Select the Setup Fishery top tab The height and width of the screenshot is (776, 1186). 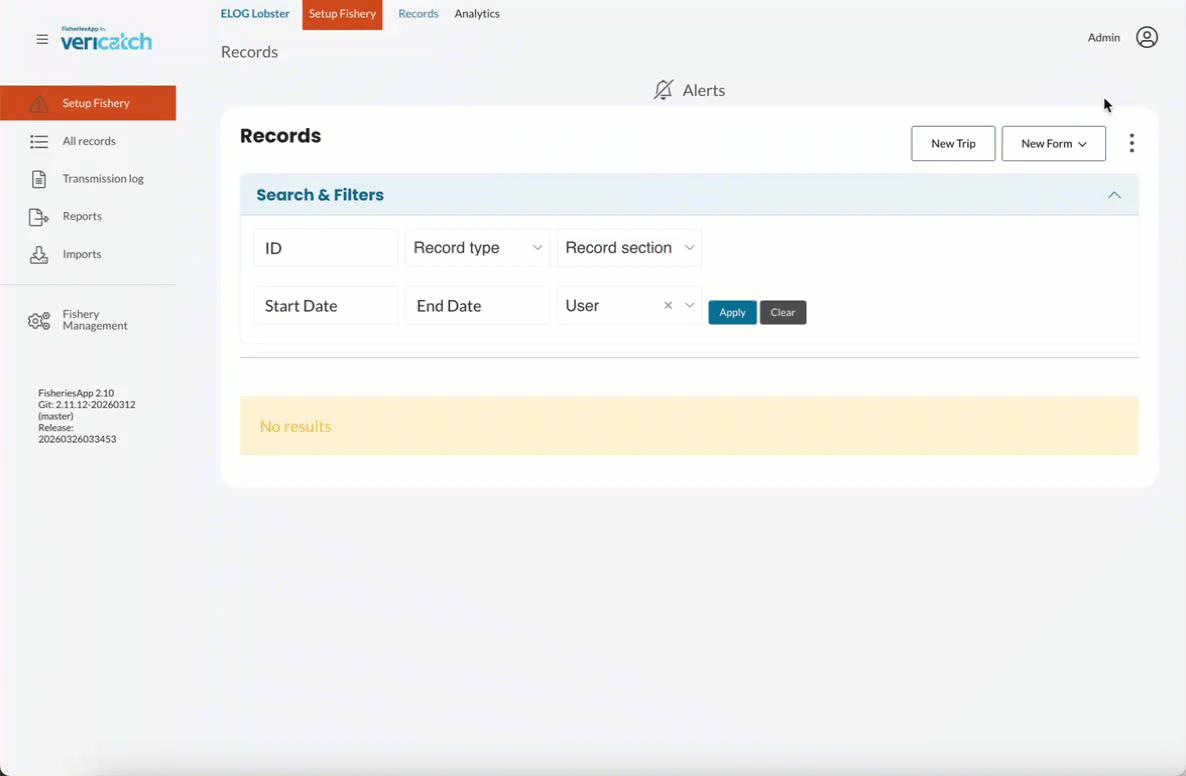pyautogui.click(x=342, y=14)
